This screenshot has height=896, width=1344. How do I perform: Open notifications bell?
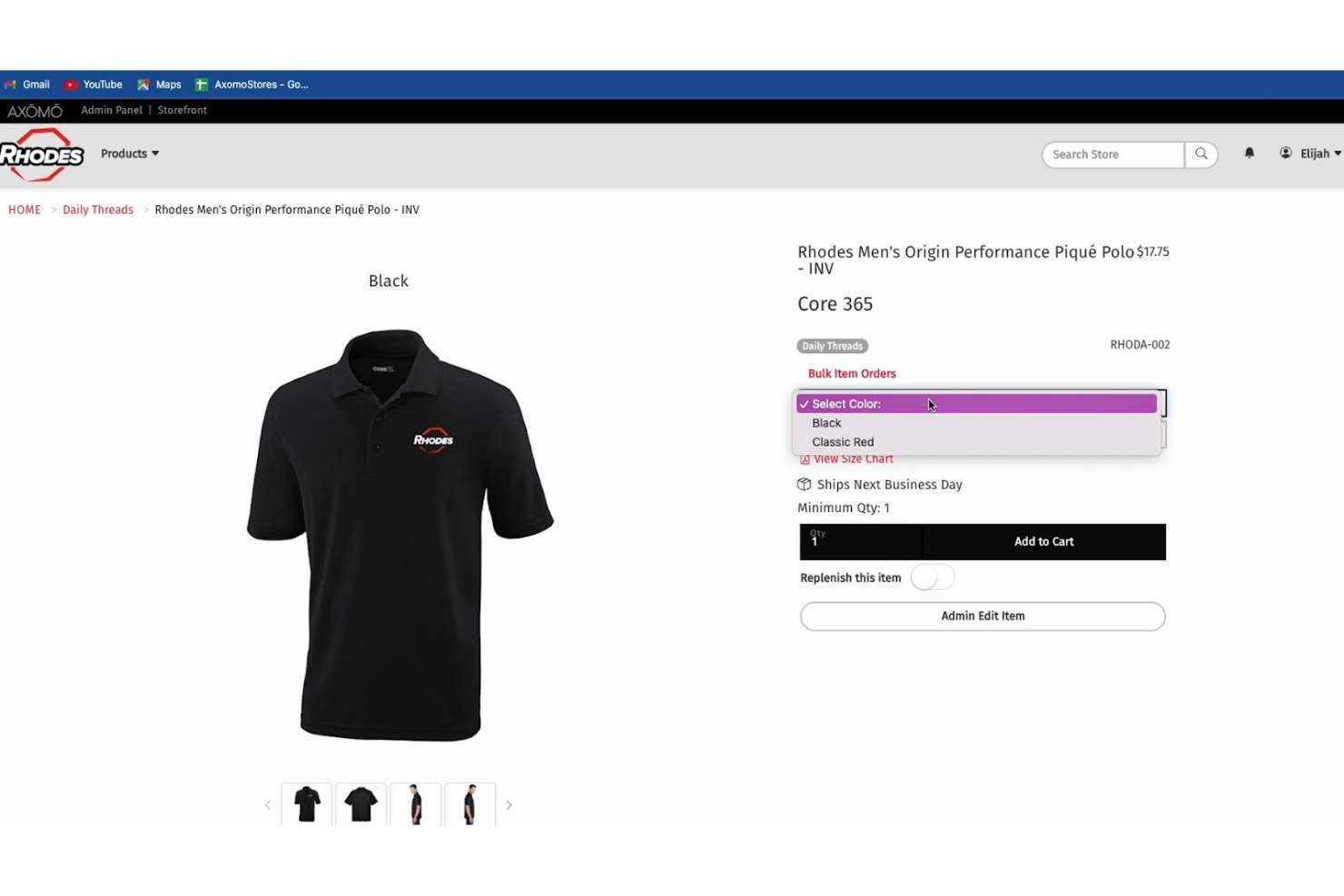[1250, 153]
